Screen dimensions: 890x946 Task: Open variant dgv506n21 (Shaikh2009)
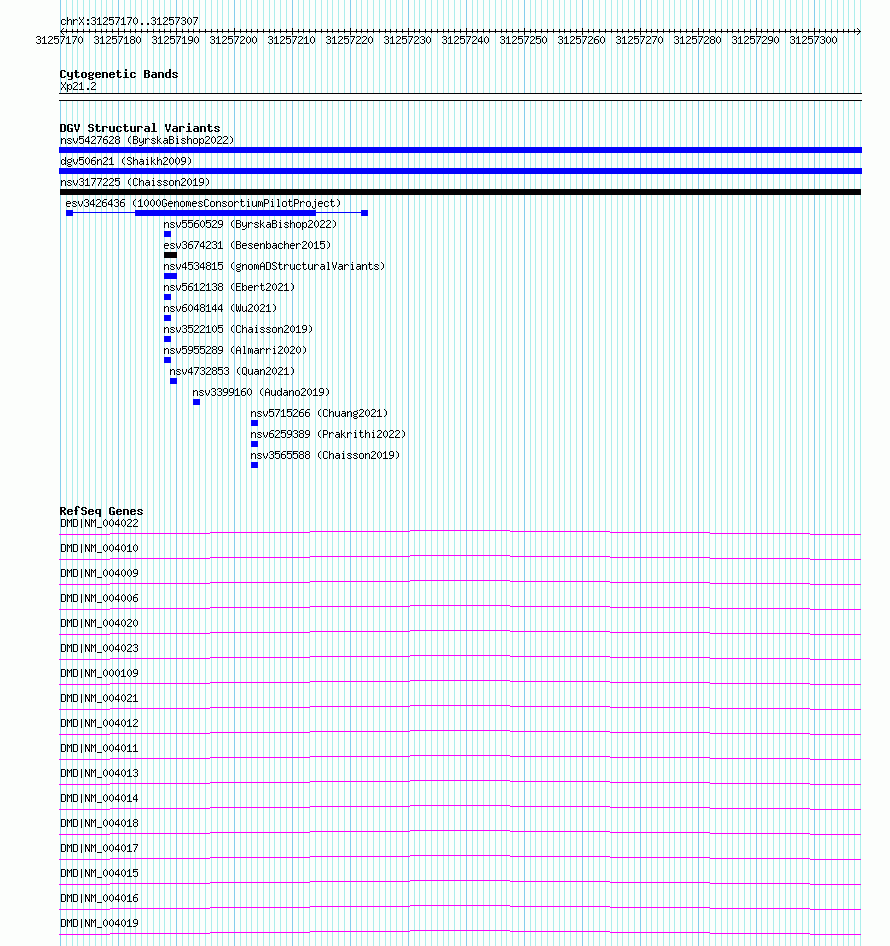point(126,162)
